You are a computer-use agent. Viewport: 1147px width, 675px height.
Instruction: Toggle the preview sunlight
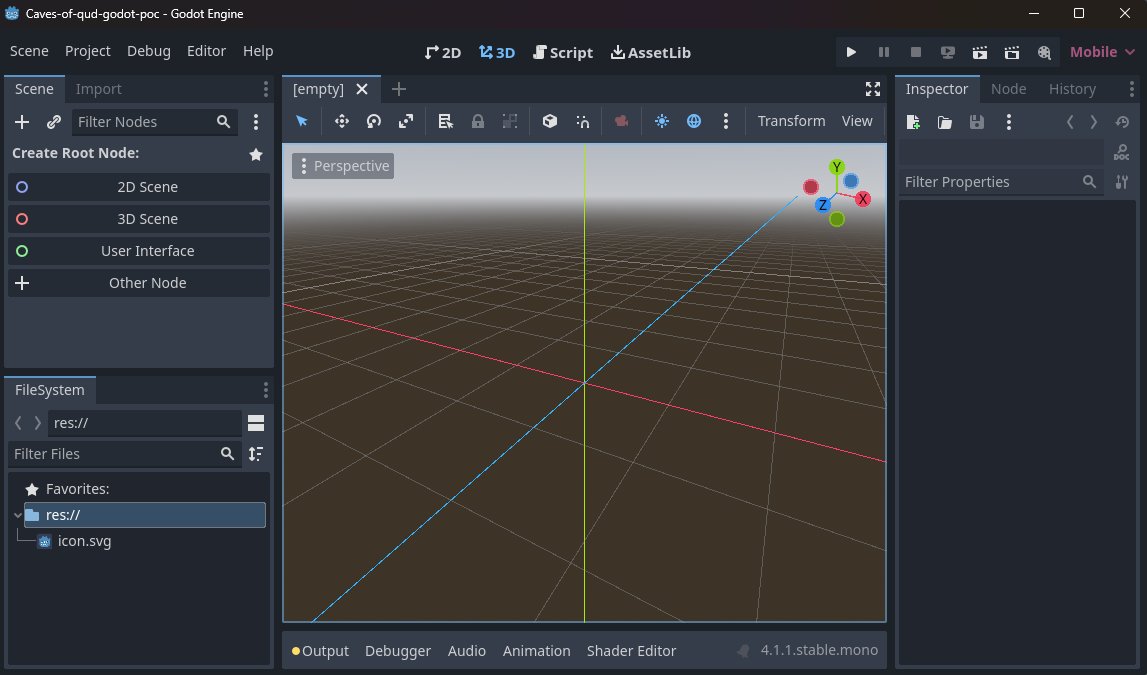661,121
